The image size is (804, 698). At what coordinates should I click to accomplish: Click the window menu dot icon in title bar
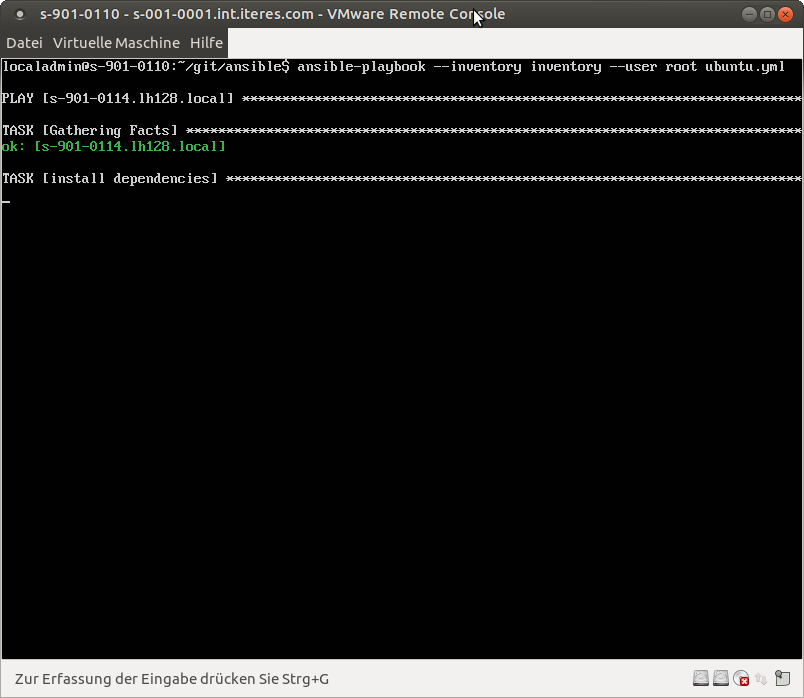19,14
